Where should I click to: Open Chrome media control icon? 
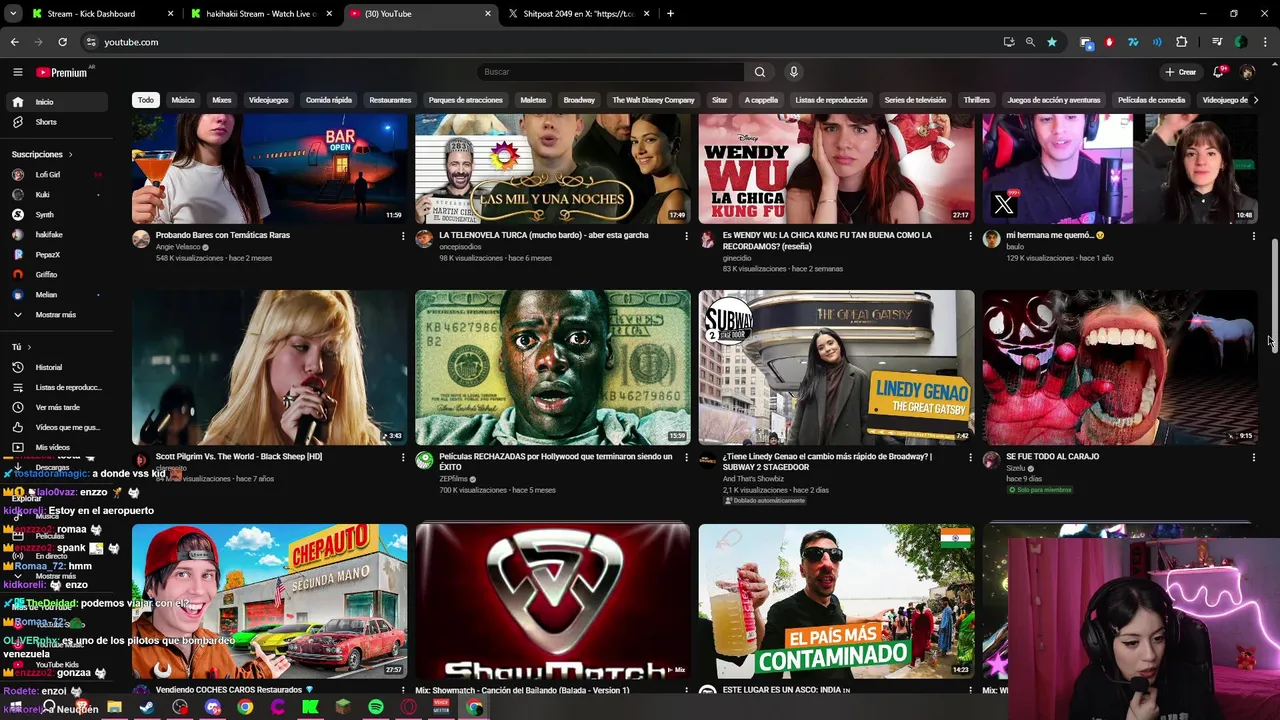tap(1217, 42)
